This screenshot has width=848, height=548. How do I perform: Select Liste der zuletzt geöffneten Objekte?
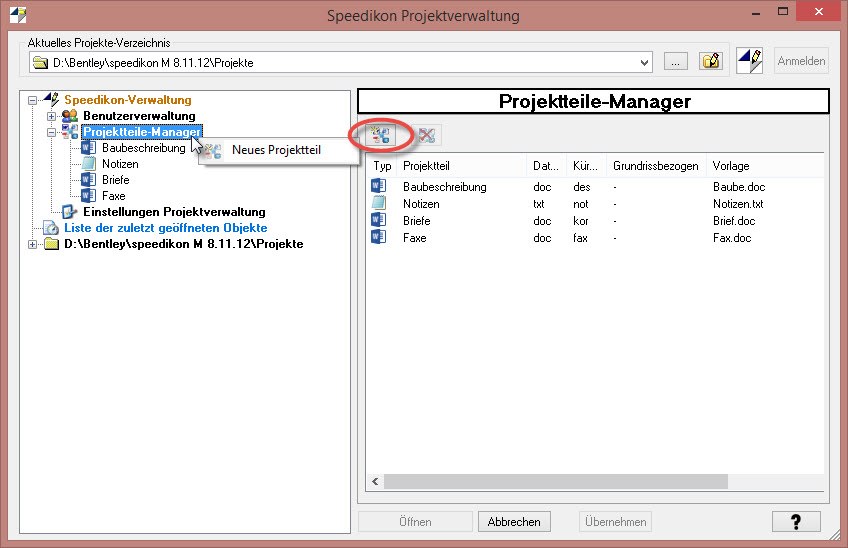pyautogui.click(x=165, y=228)
